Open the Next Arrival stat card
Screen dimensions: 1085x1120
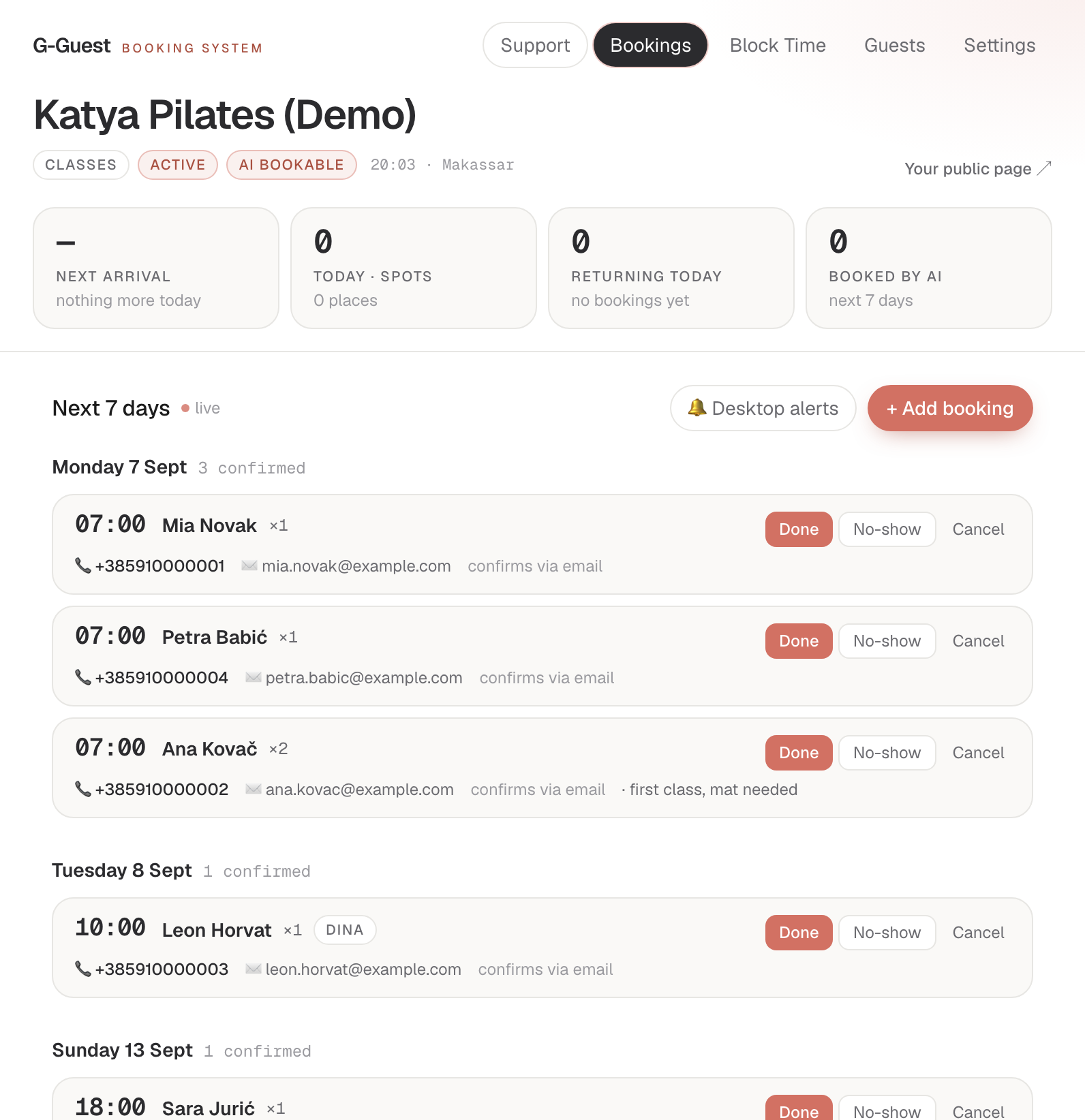point(156,268)
